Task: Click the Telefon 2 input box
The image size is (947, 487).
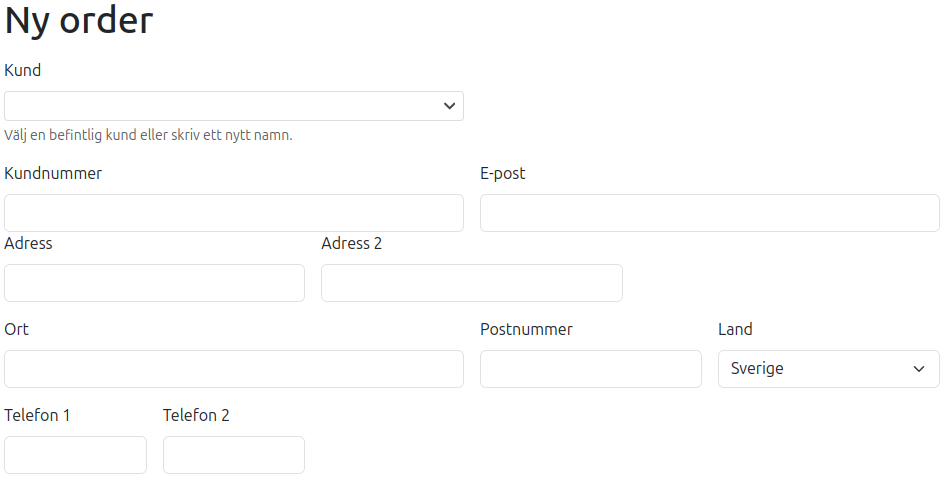Action: pyautogui.click(x=234, y=455)
